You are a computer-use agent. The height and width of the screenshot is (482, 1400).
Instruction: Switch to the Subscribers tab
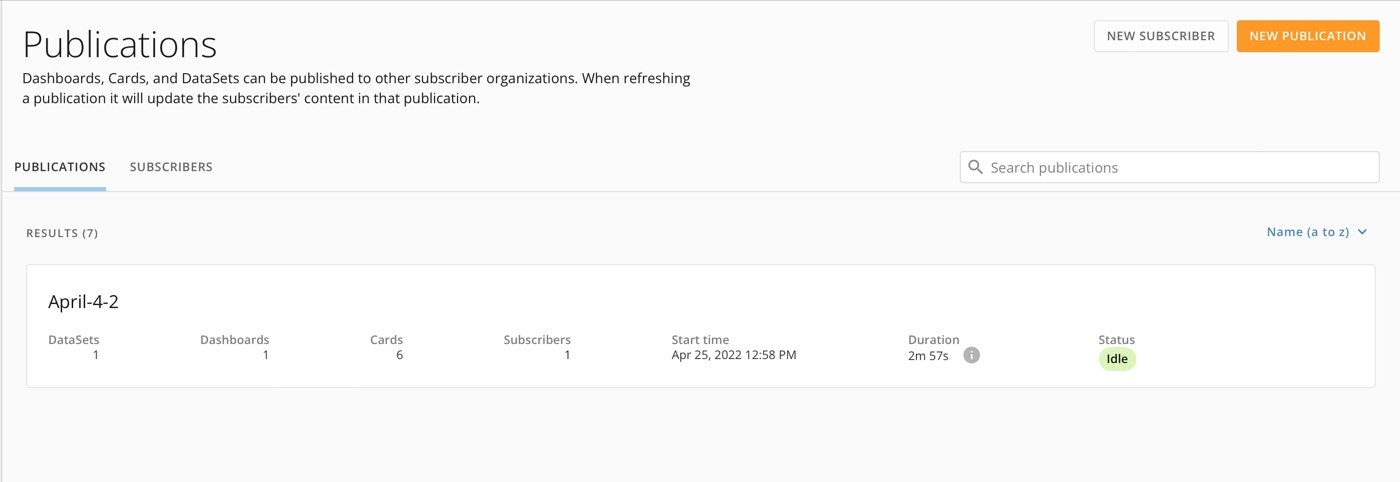point(171,167)
